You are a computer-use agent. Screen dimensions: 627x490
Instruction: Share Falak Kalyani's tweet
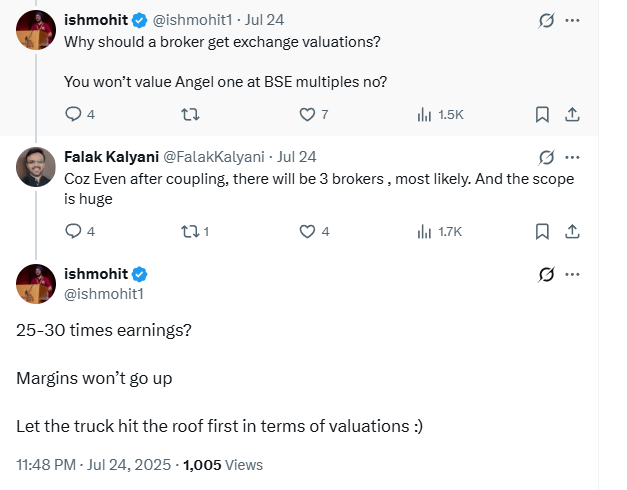coord(572,231)
